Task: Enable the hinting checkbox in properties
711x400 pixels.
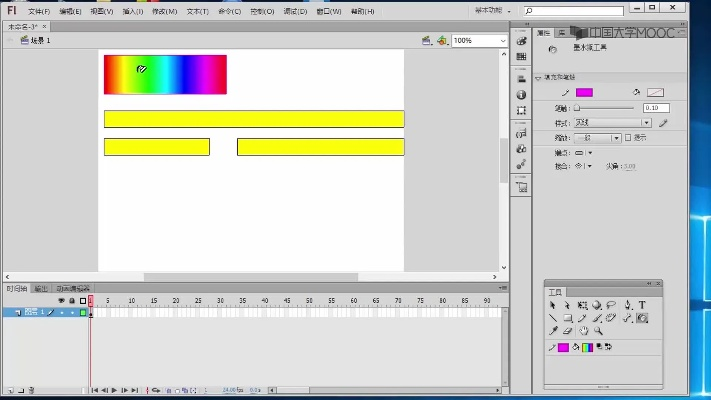Action: 628,137
